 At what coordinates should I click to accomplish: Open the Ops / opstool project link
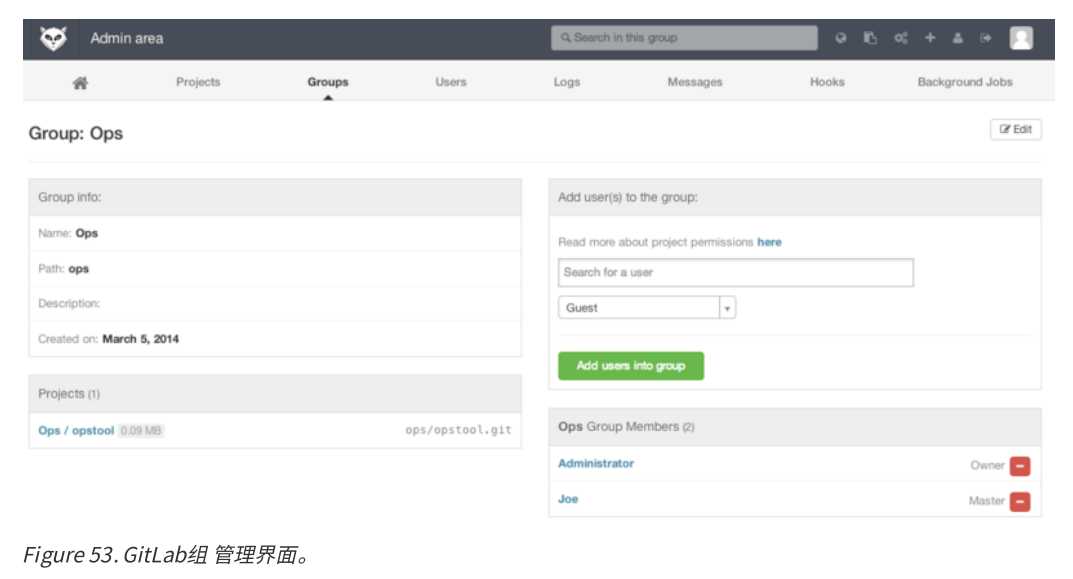76,430
